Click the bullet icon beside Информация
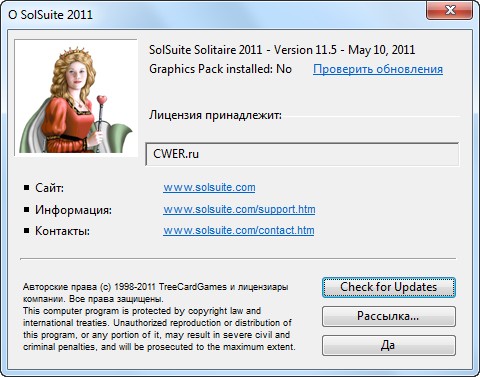The width and height of the screenshot is (480, 377). 27,209
